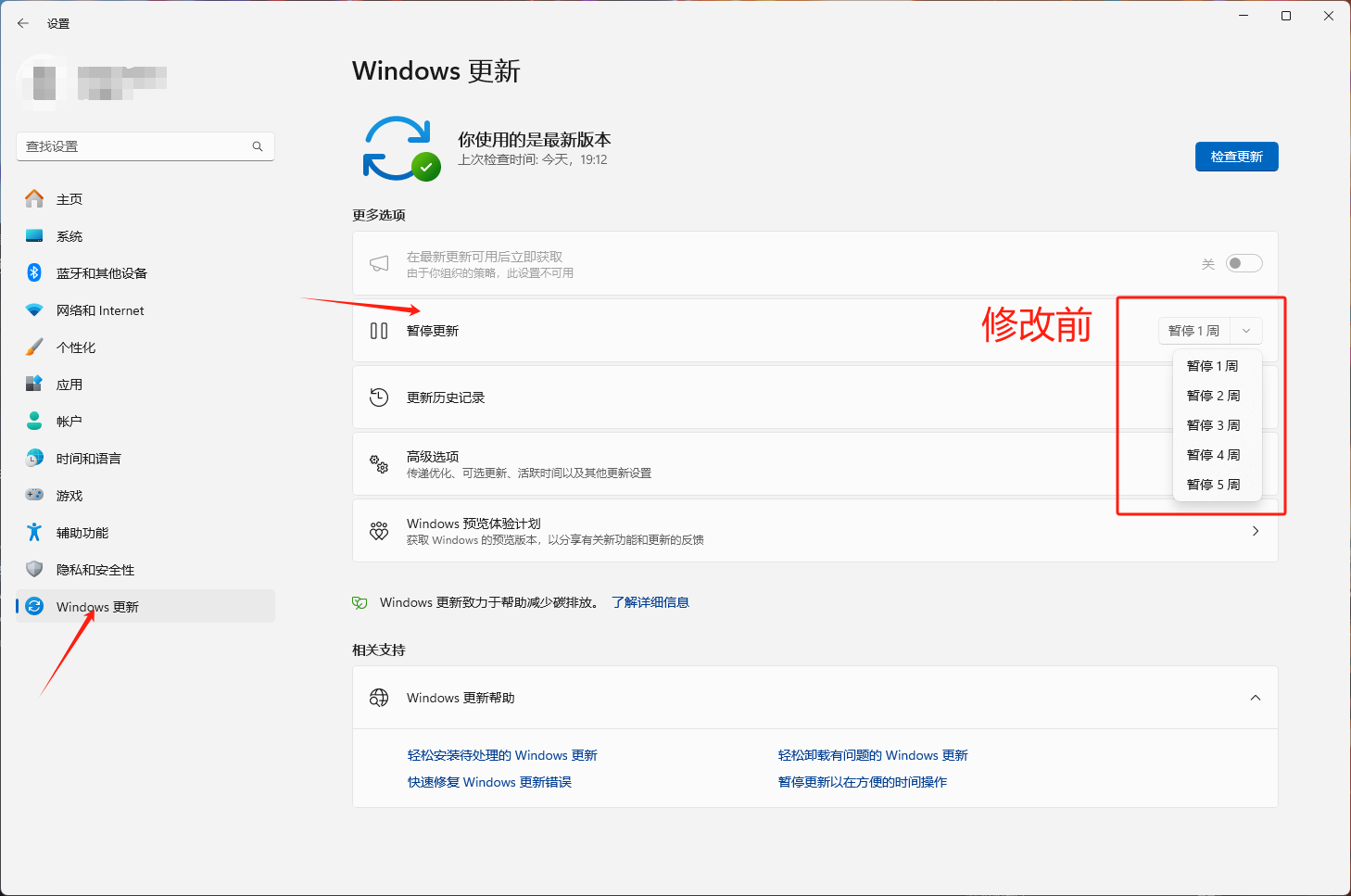Open 轻松安装待处理的 Windows 更新 link
Viewport: 1351px width, 896px height.
(x=502, y=755)
